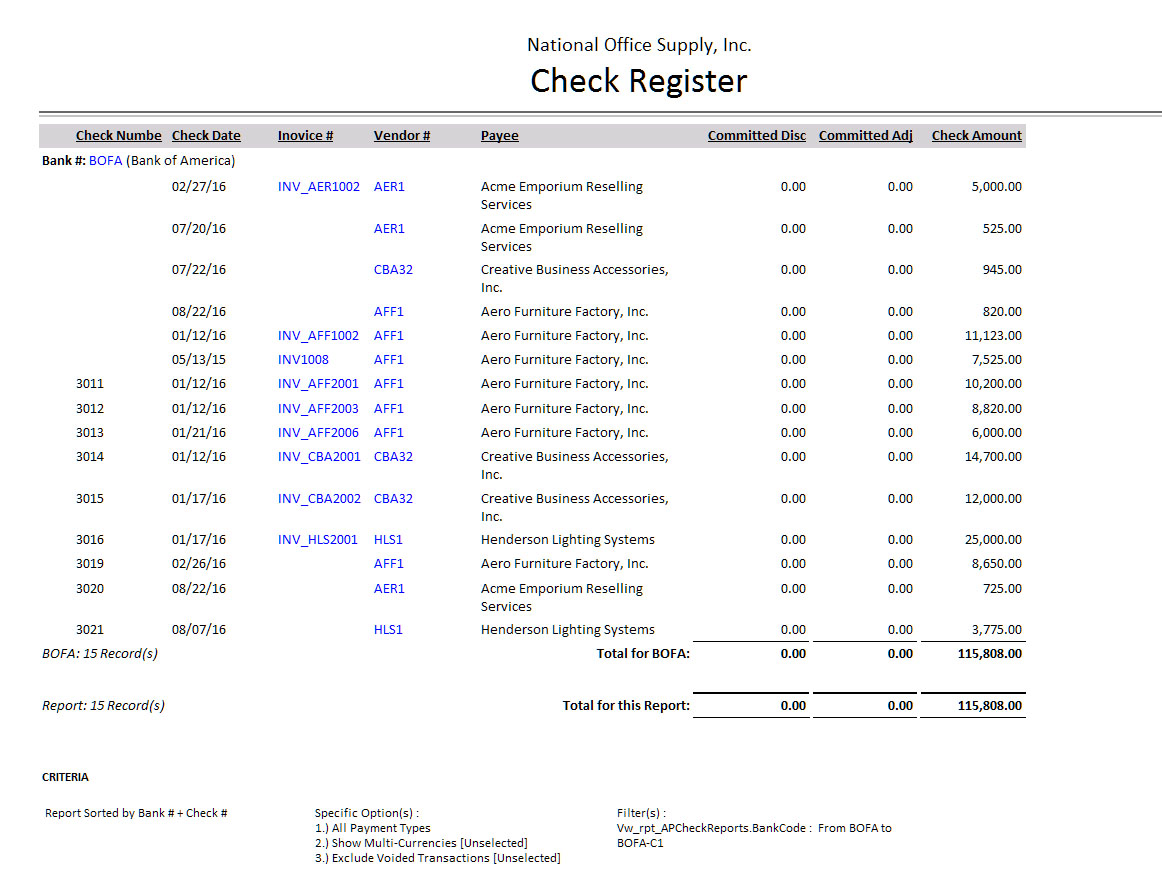Image resolution: width=1162 pixels, height=896 pixels.
Task: Click the Invoice # column header
Action: coord(305,136)
